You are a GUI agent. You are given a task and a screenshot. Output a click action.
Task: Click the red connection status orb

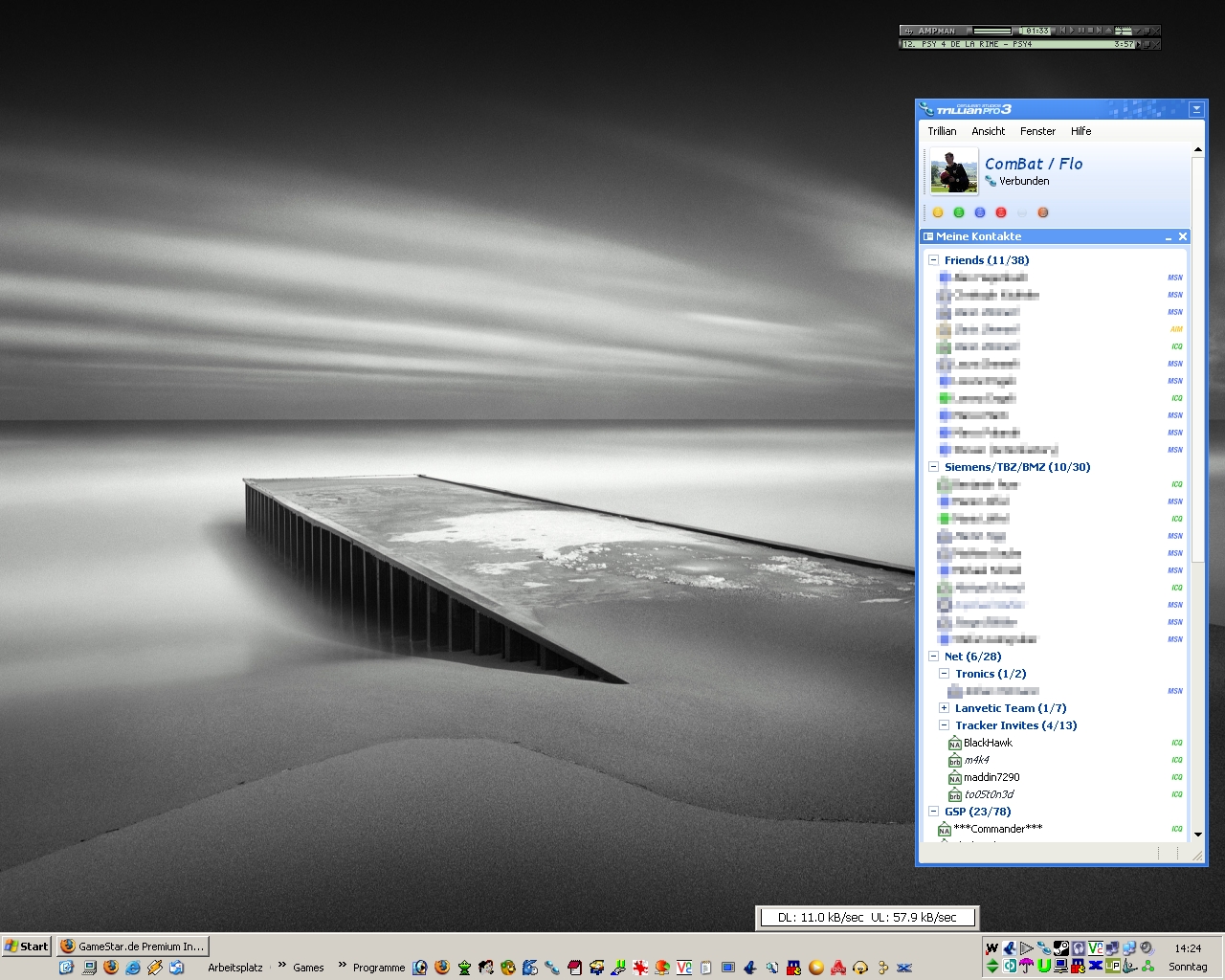(1001, 212)
